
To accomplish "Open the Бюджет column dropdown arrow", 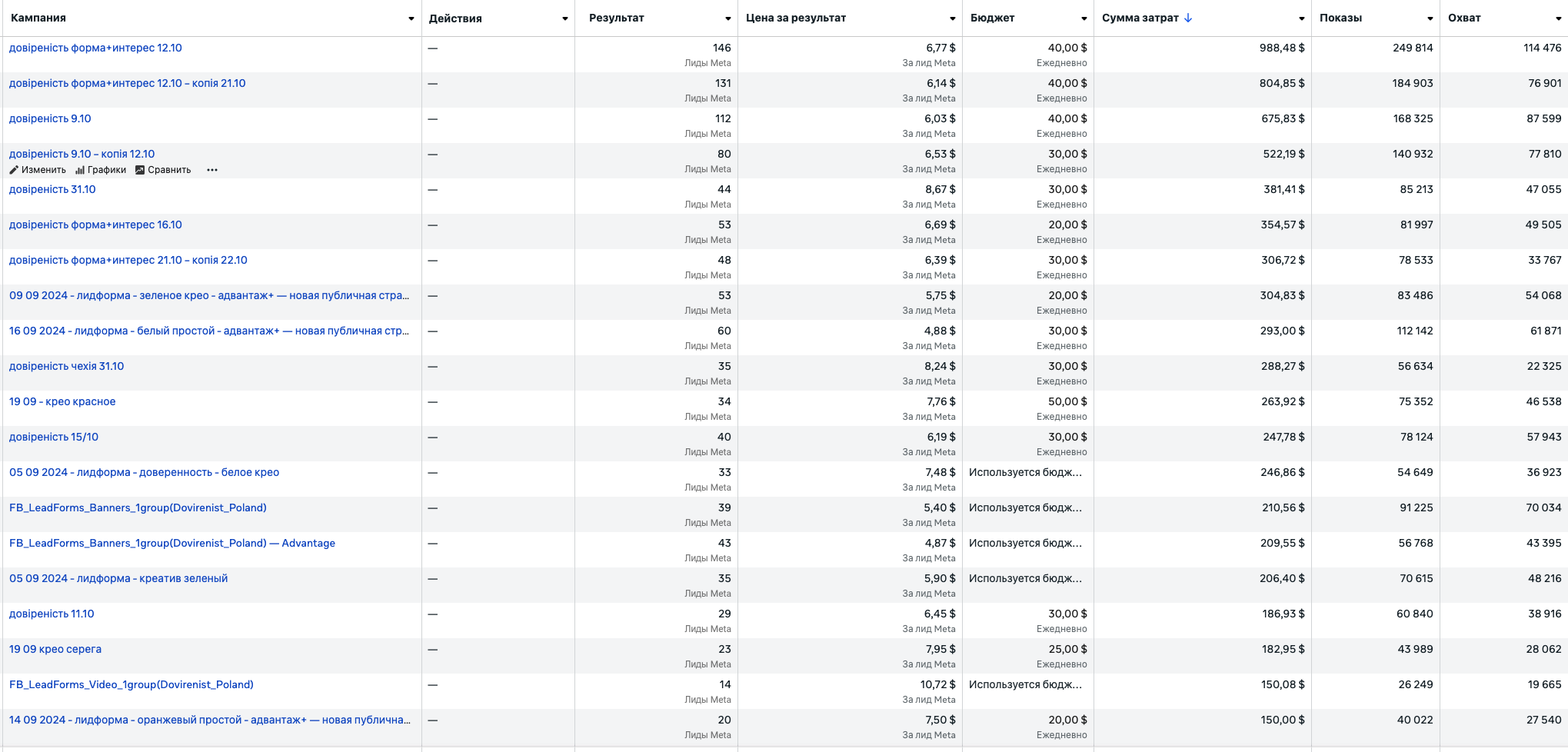I will tap(1084, 18).
